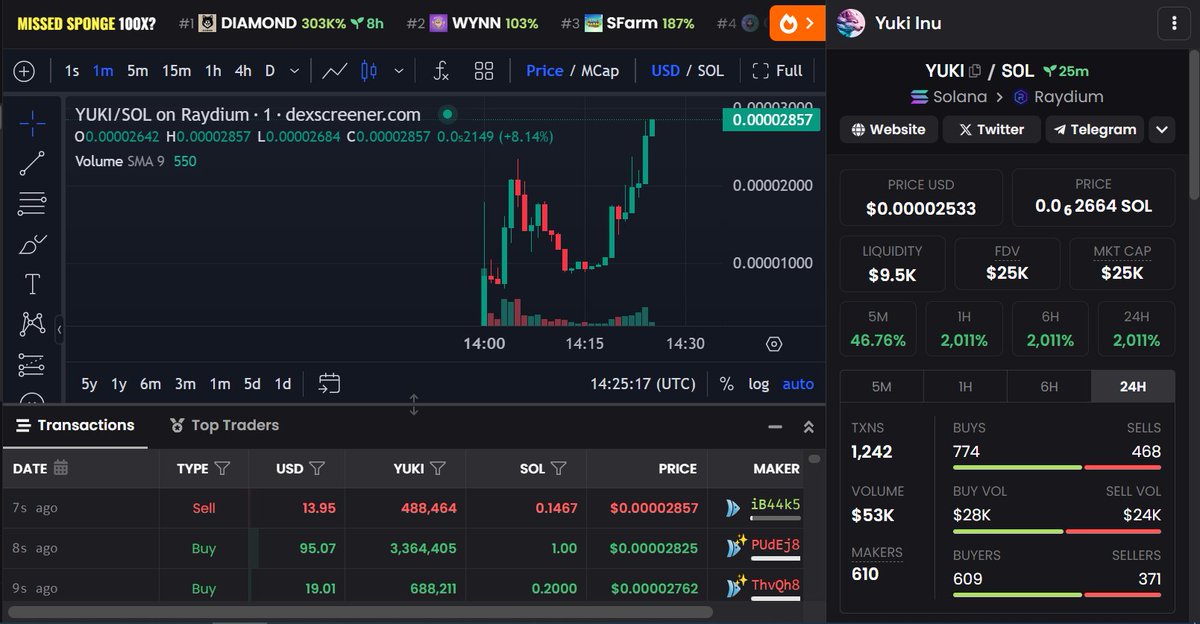Screen dimensions: 1200x624
Task: Select the text annotation tool
Action: [32, 284]
